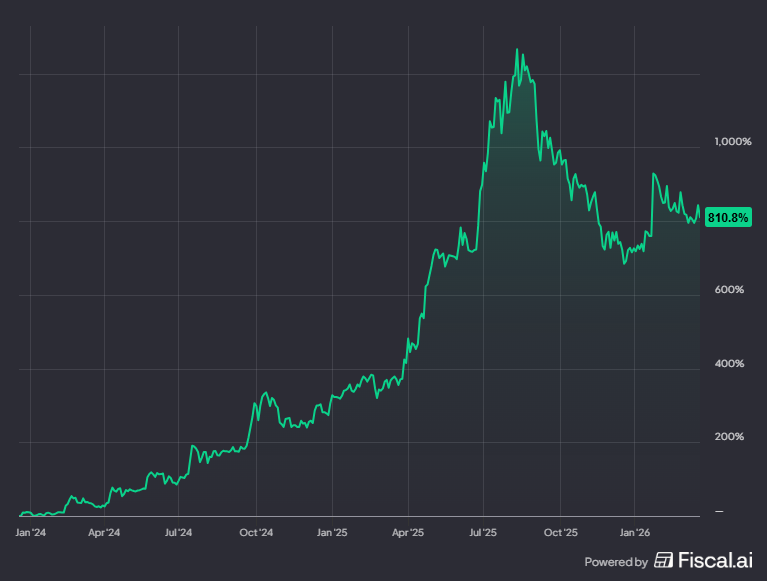This screenshot has width=767, height=581.
Task: Click the Jan '25 x-axis label
Action: click(332, 533)
